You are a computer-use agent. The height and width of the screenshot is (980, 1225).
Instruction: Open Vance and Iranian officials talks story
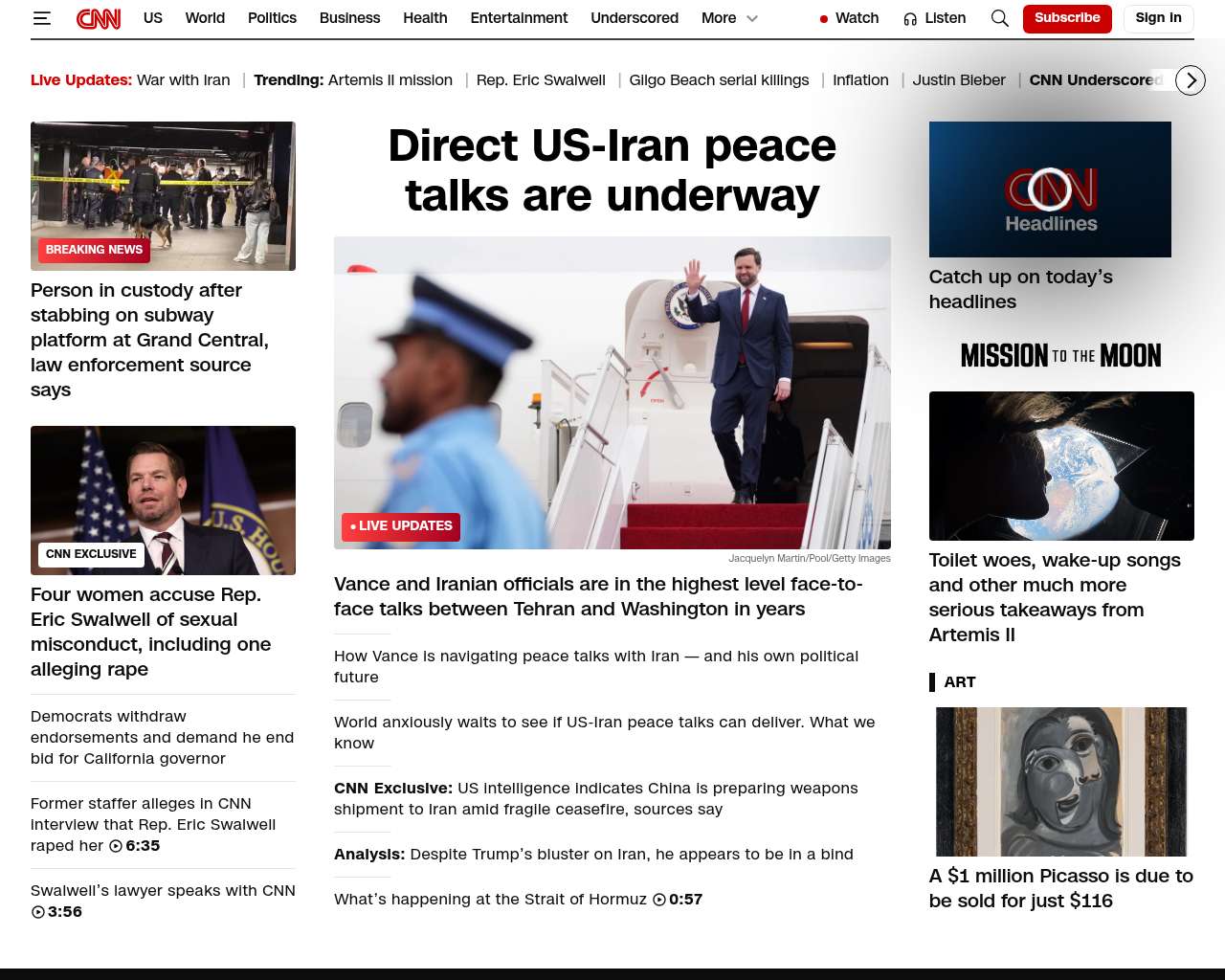tap(598, 596)
